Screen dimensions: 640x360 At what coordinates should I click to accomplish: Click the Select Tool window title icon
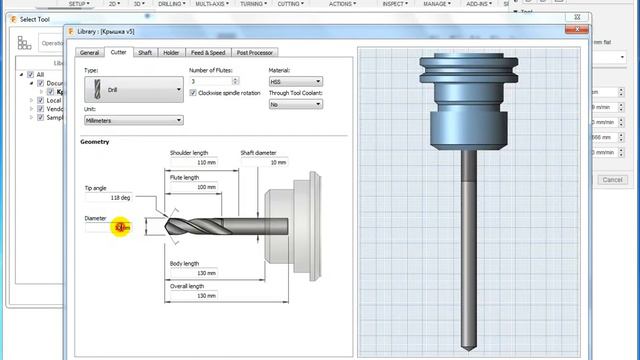pos(13,19)
